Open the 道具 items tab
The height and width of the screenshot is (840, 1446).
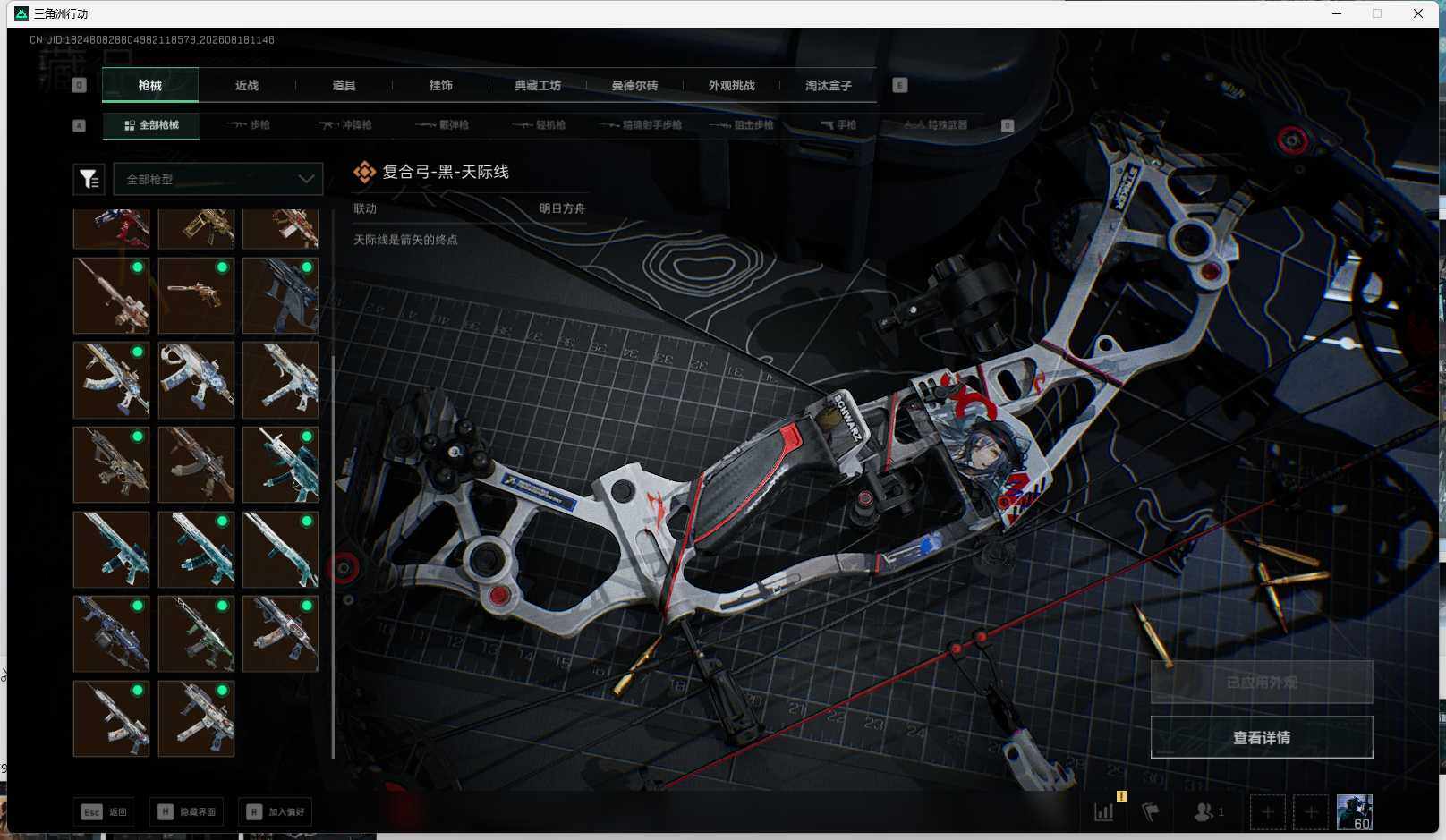pos(344,85)
